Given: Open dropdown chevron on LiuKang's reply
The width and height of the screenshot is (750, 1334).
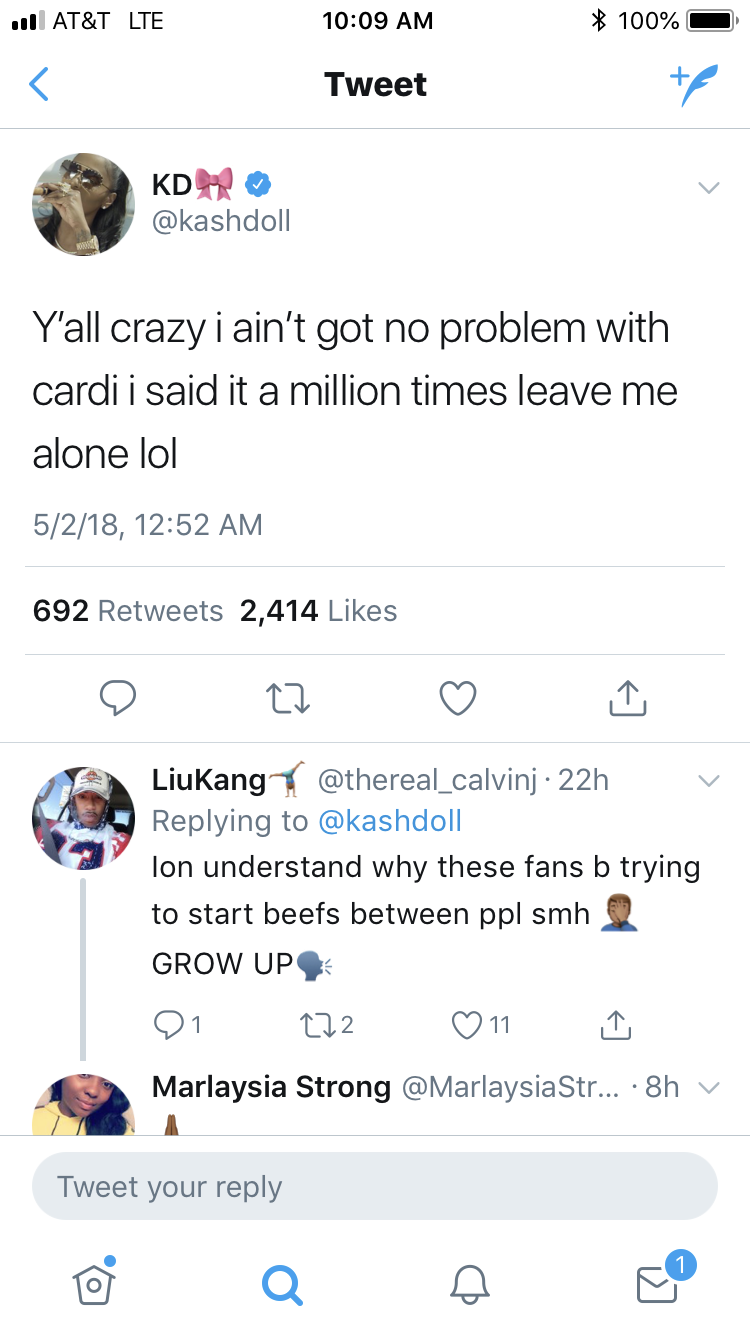Looking at the screenshot, I should click(708, 780).
